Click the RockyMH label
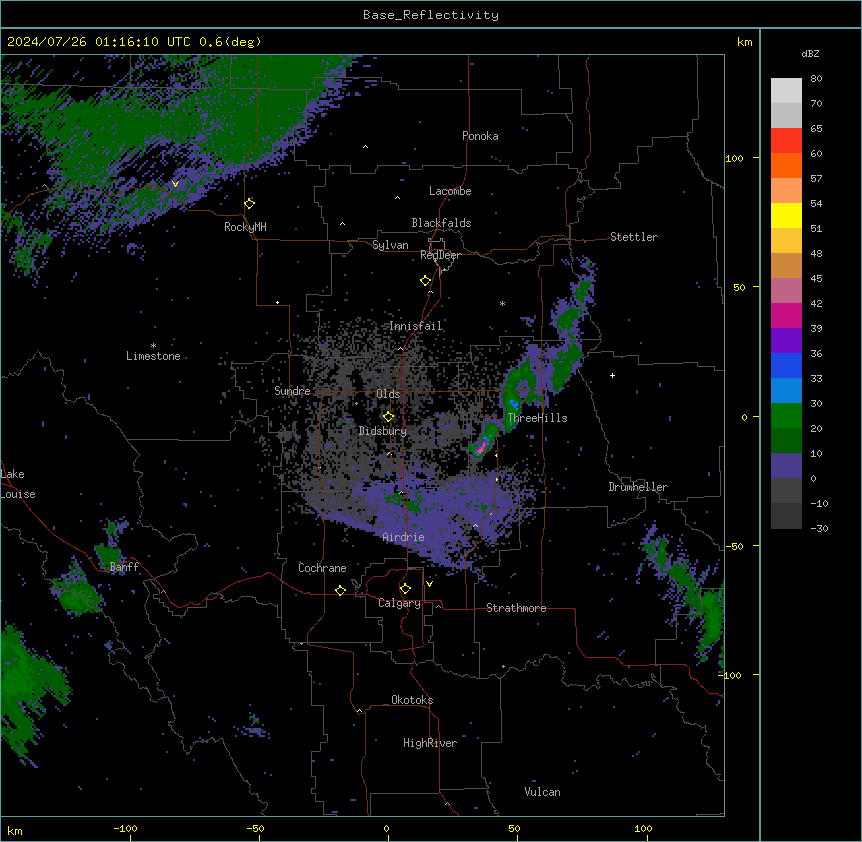Screen dimensions: 862x842 245,227
